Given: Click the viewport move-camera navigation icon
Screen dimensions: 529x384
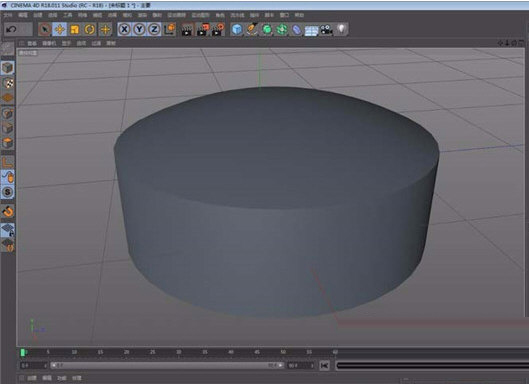Looking at the screenshot, I should 500,43.
